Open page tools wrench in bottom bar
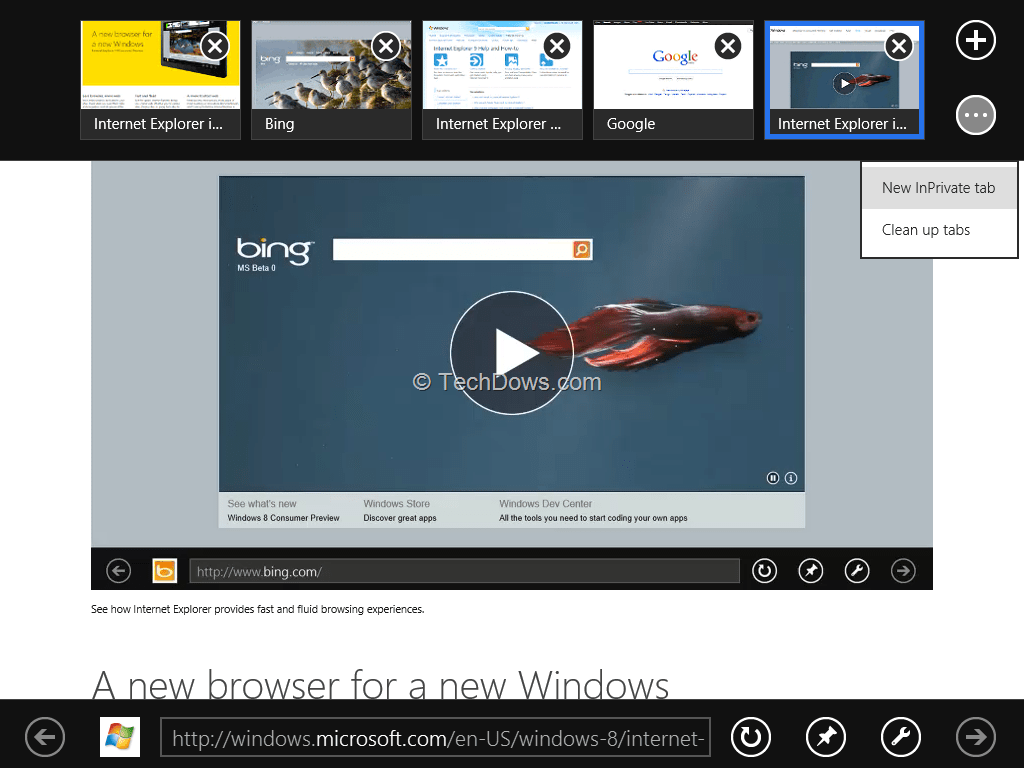This screenshot has height=768, width=1024. pyautogui.click(x=901, y=737)
